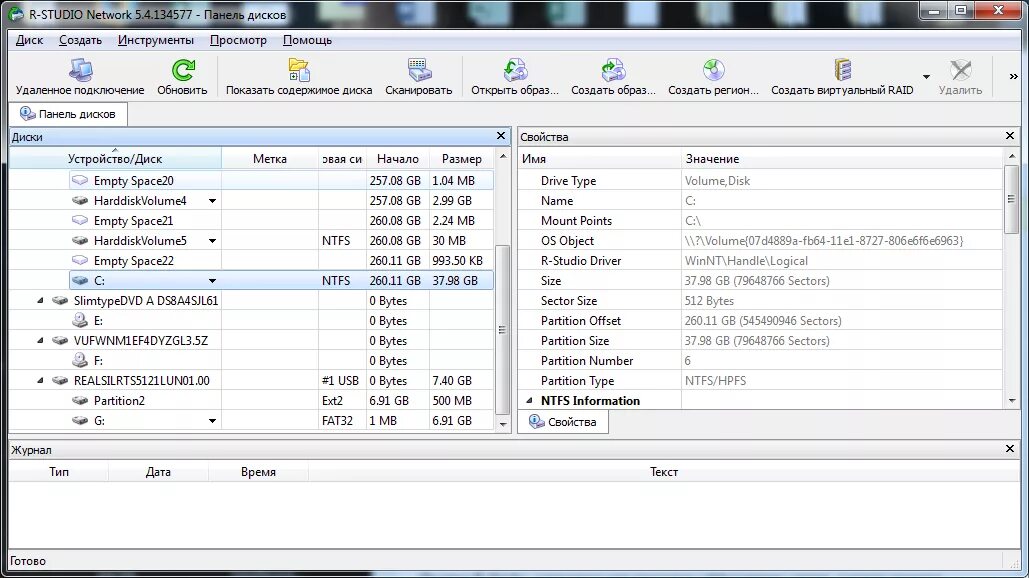Click Создать регион toolbar icon
Image resolution: width=1029 pixels, height=578 pixels.
[713, 70]
